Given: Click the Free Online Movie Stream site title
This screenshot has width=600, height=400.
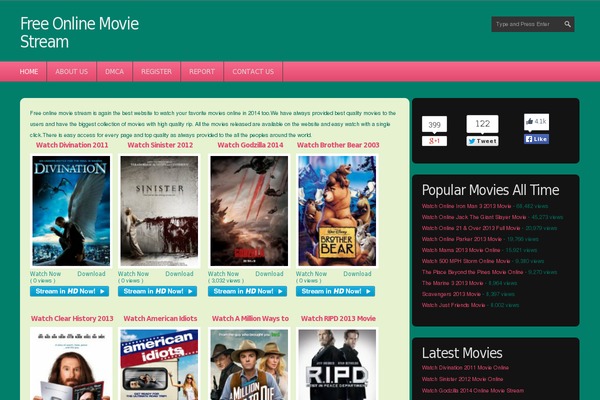Looking at the screenshot, I should (79, 33).
